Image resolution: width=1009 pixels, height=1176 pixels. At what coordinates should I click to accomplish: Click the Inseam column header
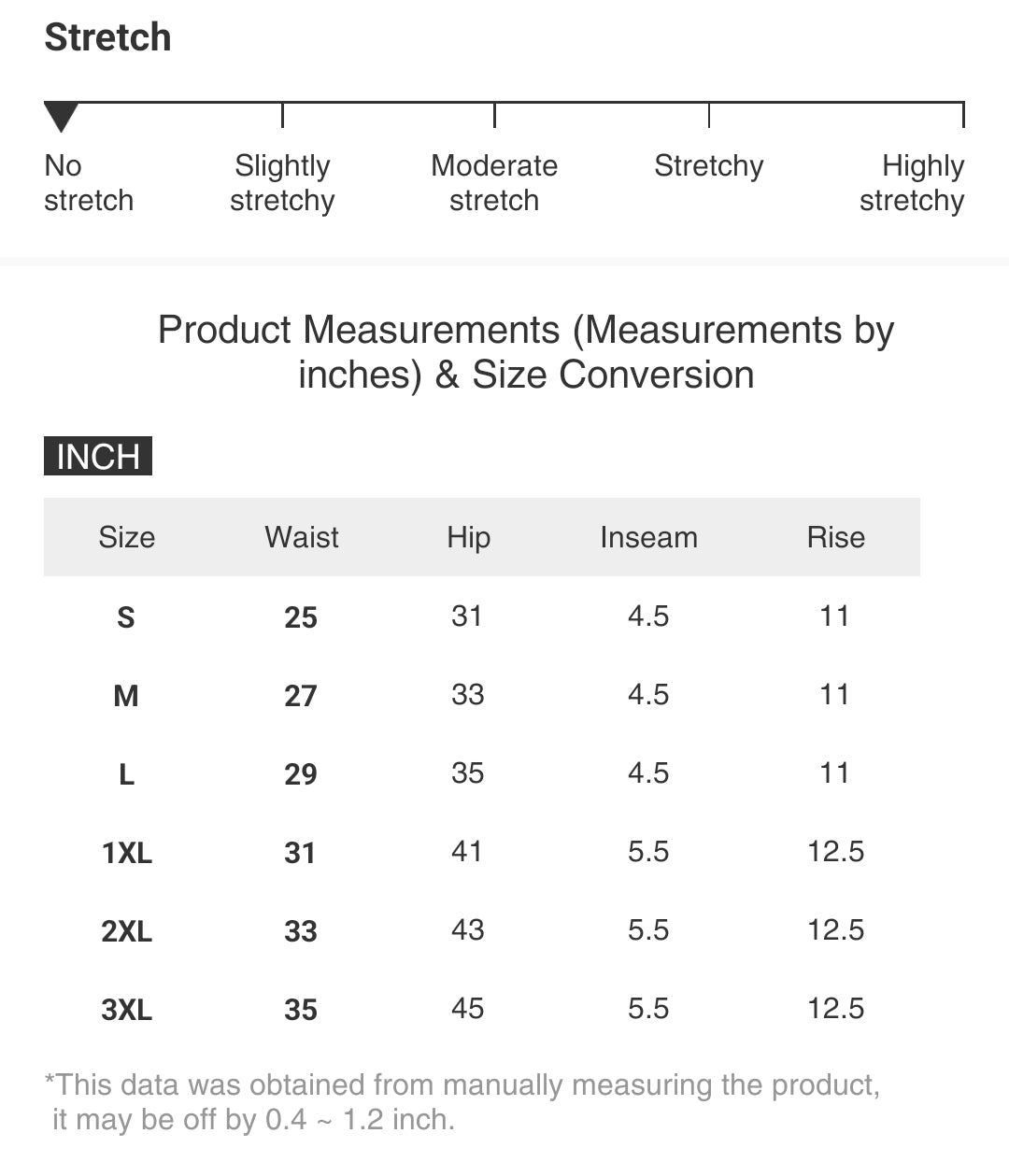(648, 537)
